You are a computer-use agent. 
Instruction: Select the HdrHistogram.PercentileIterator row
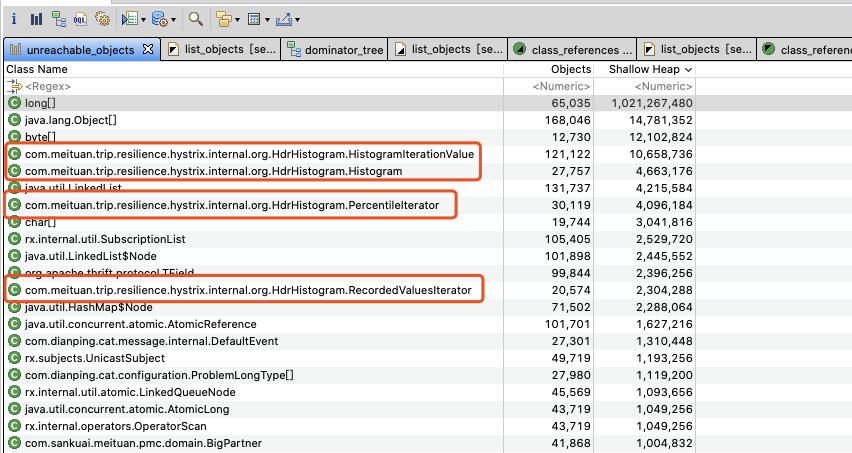click(x=350, y=205)
